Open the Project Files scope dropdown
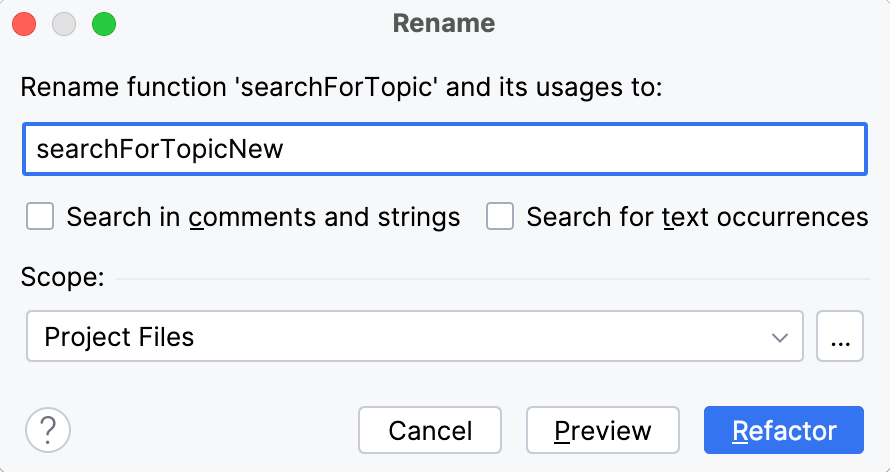Viewport: 890px width, 472px height. click(x=414, y=337)
